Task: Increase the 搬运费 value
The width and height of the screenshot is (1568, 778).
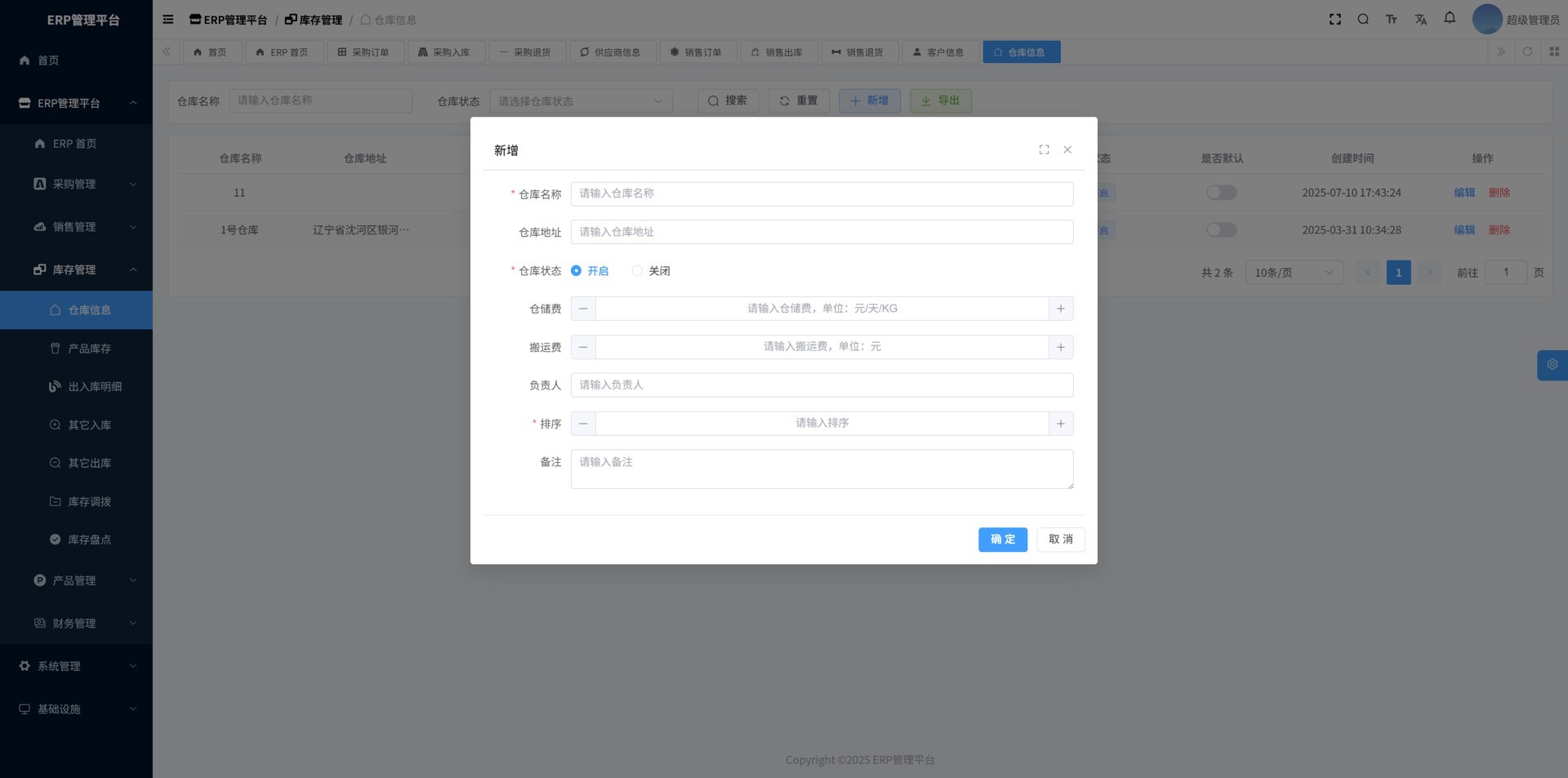Action: (x=1061, y=347)
